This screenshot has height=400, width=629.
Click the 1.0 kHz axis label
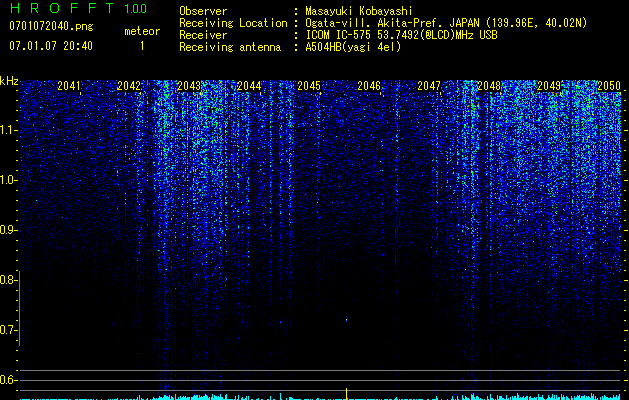coord(8,180)
